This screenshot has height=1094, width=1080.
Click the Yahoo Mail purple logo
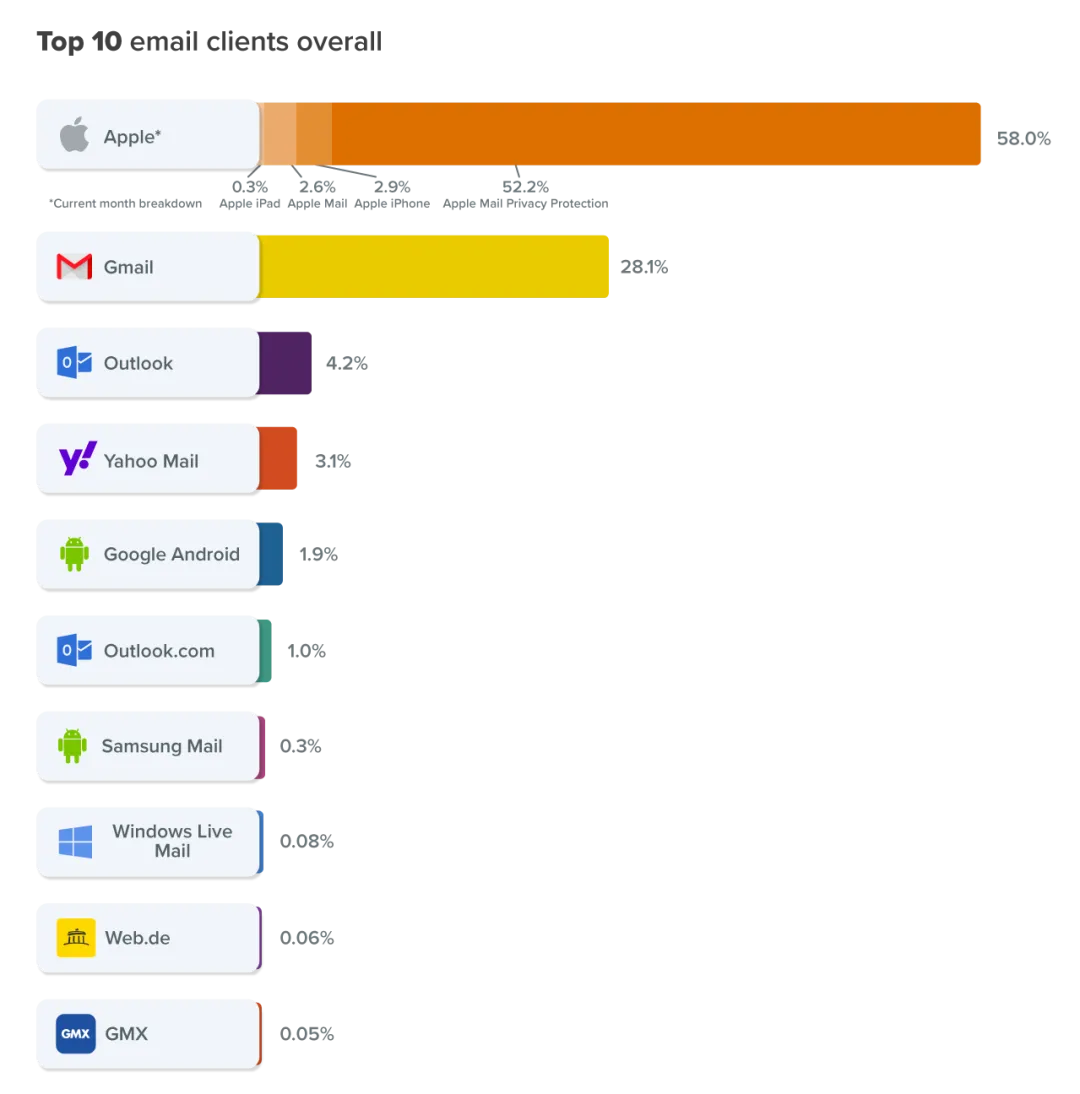(x=77, y=458)
